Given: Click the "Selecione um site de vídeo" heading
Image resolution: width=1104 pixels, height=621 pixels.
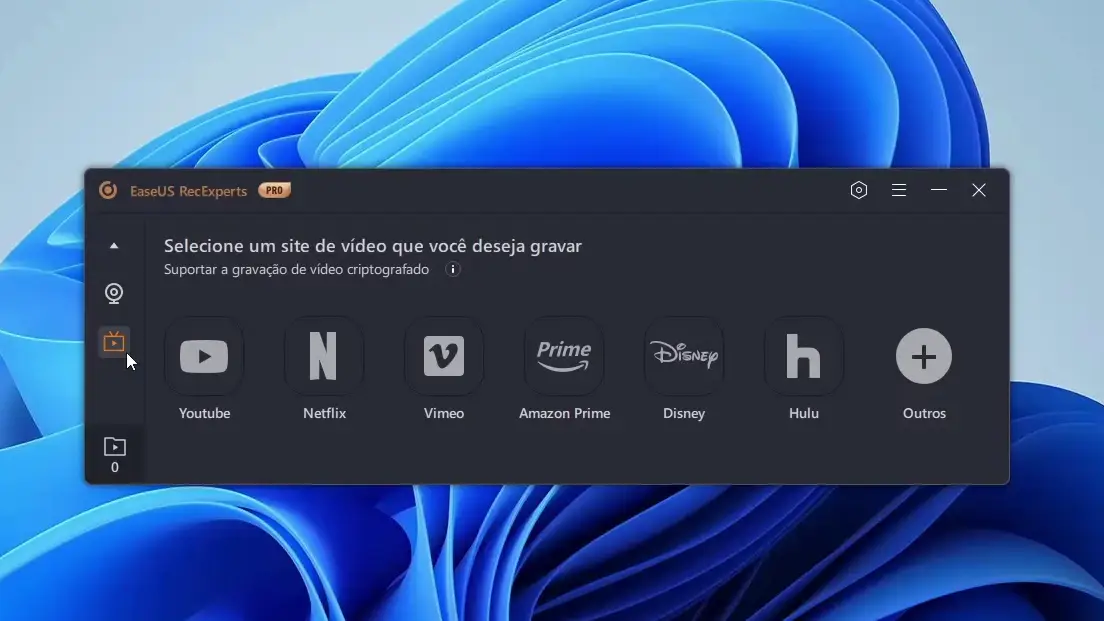Looking at the screenshot, I should pos(372,246).
